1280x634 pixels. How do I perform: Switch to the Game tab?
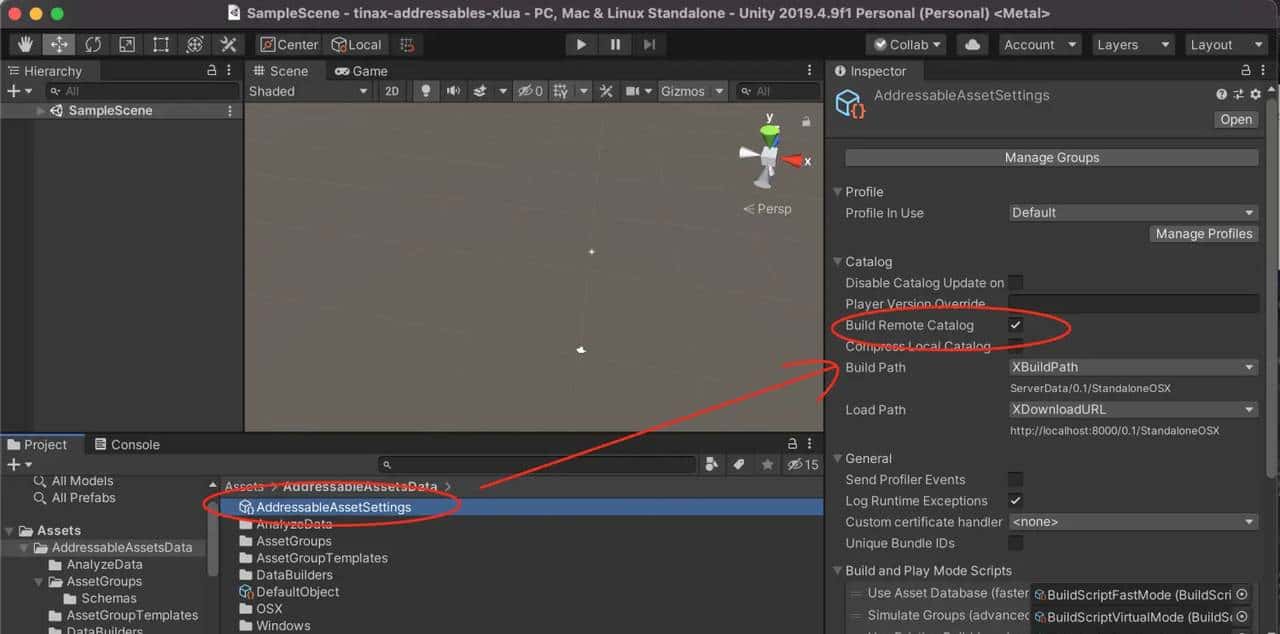(x=360, y=70)
